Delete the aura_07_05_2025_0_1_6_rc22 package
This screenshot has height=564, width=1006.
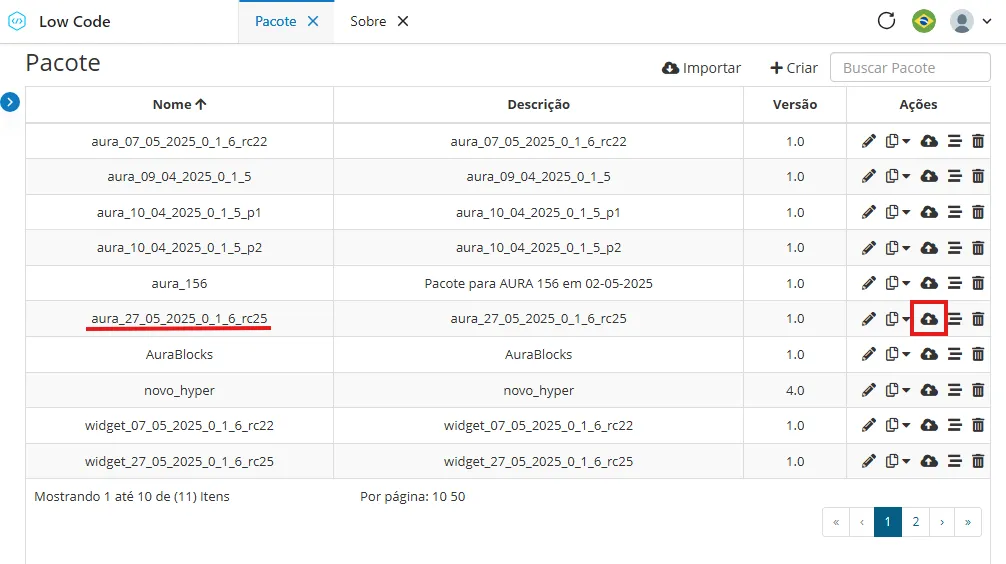[978, 141]
